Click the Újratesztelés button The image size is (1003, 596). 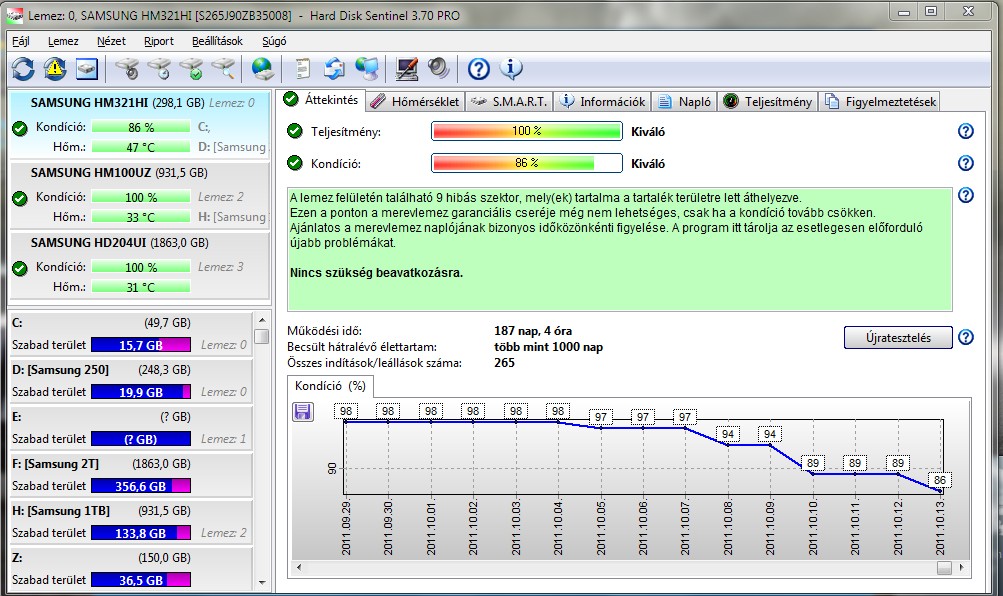898,338
